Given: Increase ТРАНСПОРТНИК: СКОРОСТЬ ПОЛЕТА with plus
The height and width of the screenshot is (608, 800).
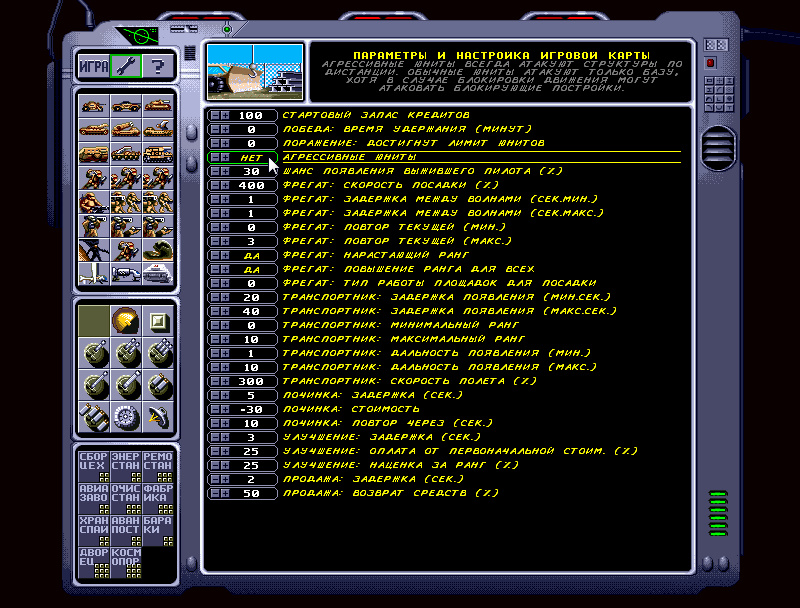Looking at the screenshot, I should pos(225,382).
